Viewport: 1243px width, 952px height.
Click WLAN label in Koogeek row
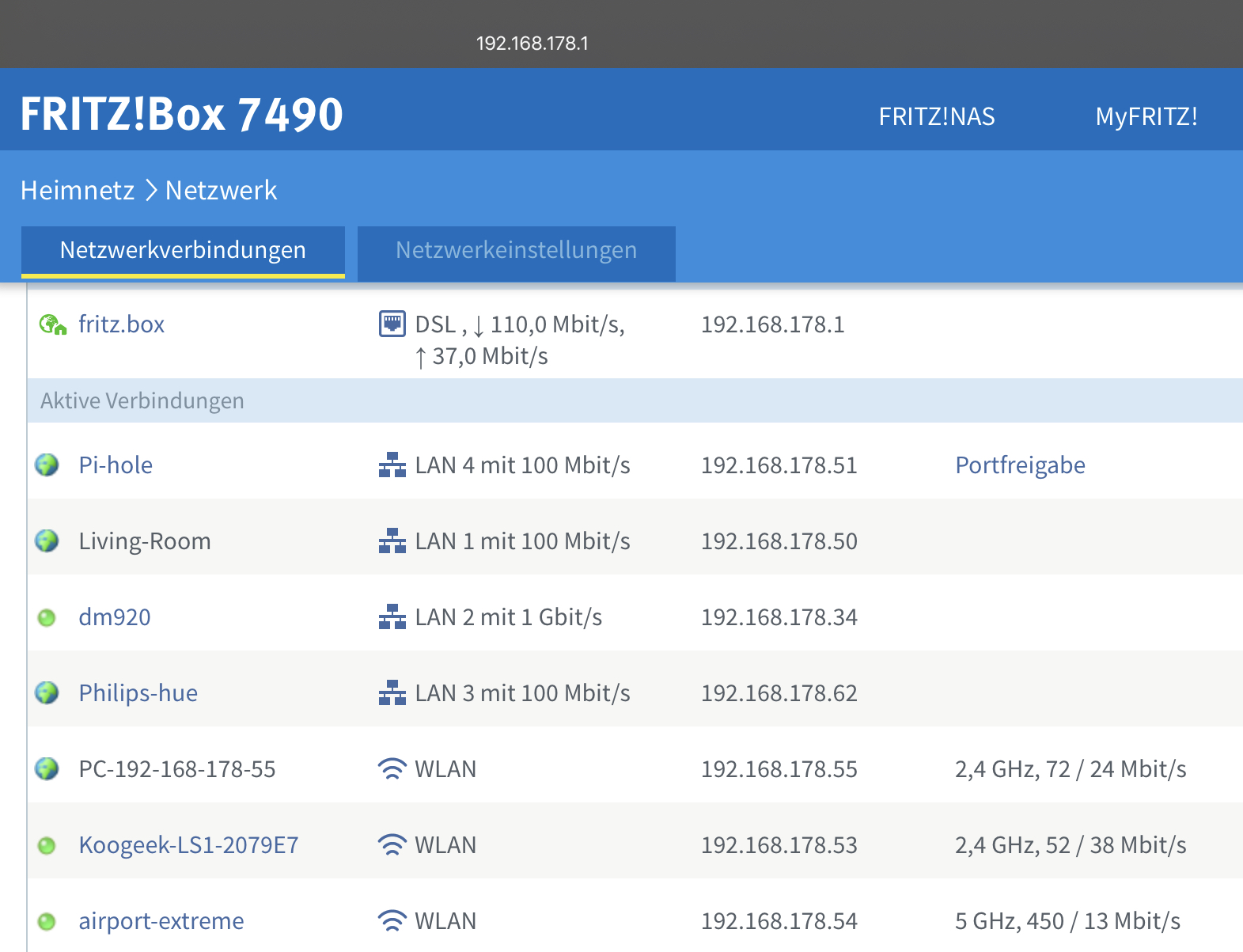445,845
